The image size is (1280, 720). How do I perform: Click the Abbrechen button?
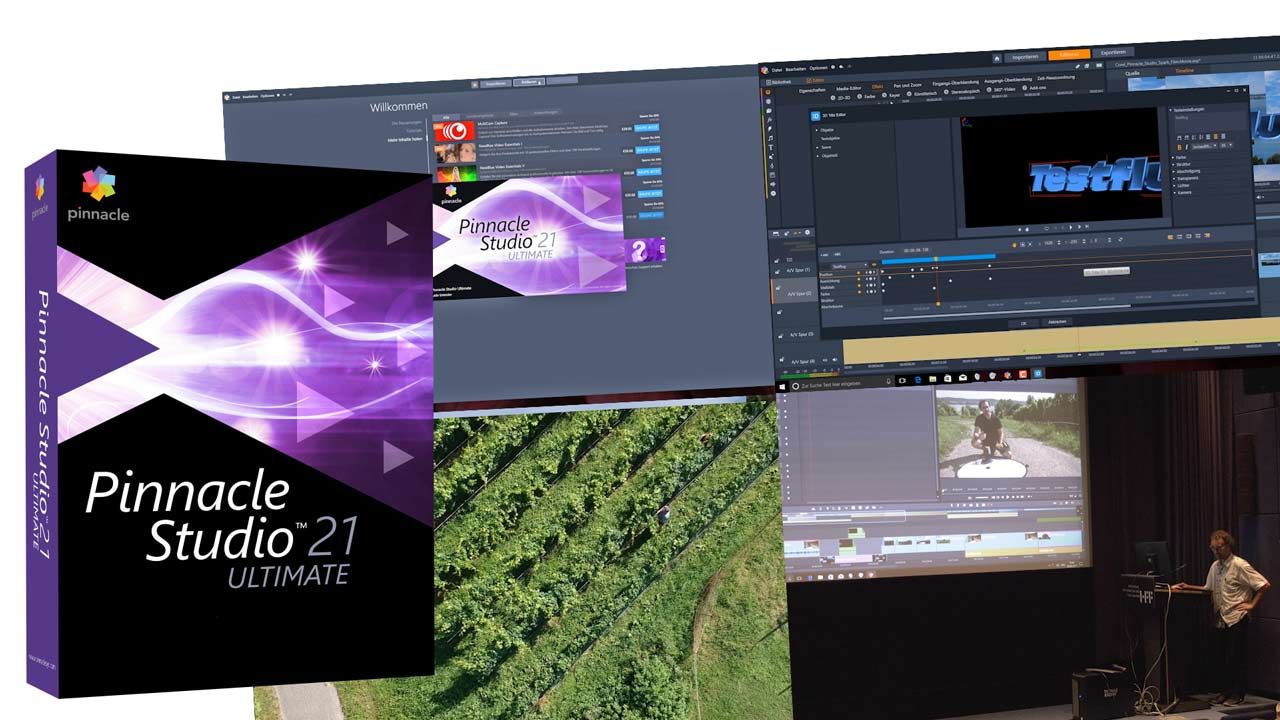1055,322
